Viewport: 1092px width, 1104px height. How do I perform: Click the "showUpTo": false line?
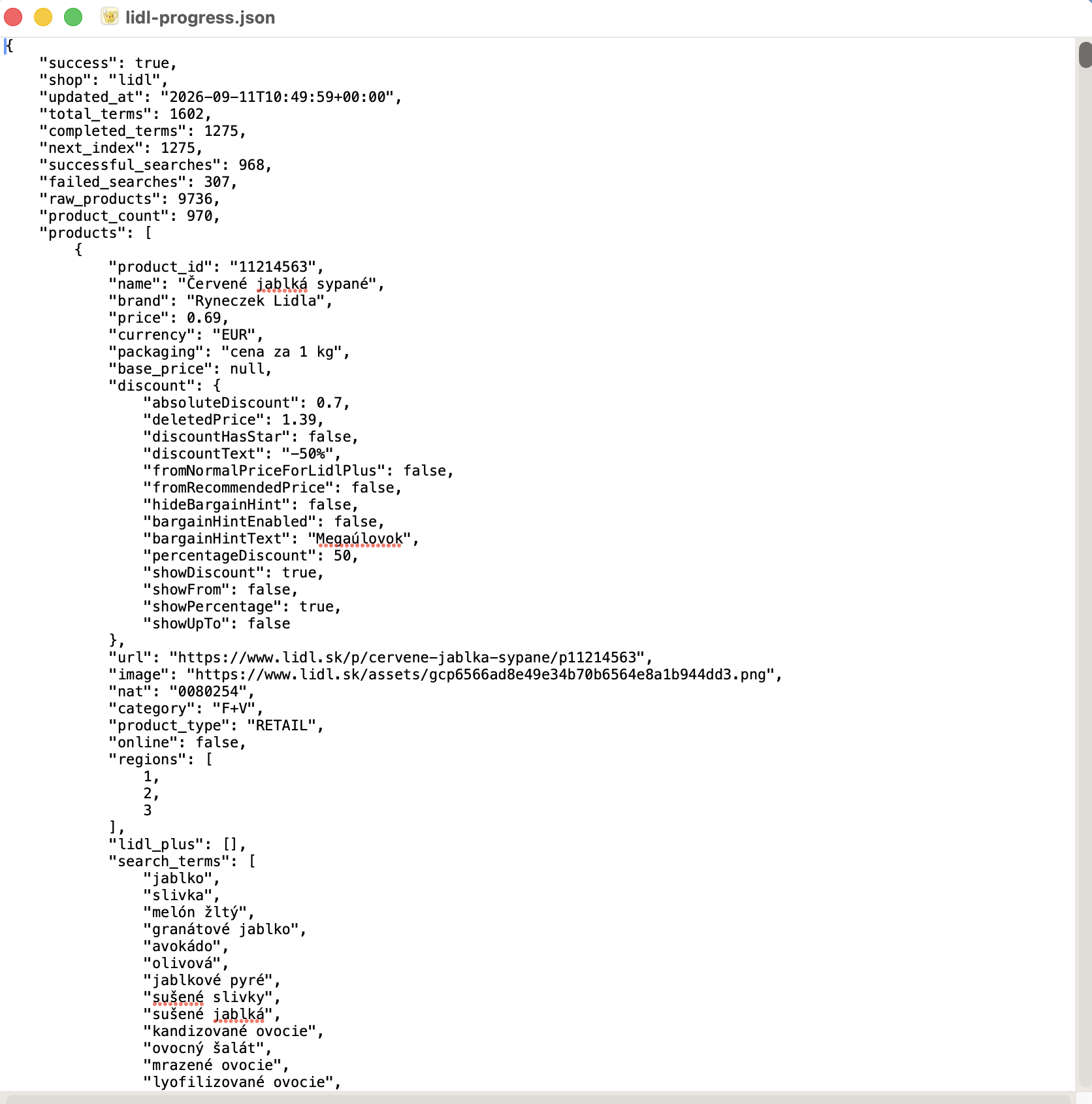coord(217,624)
